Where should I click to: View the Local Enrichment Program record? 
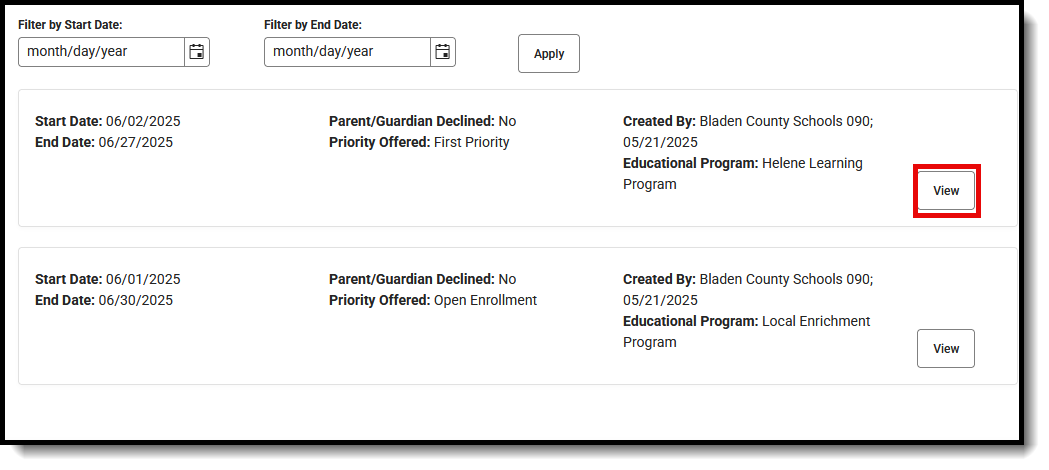(946, 349)
